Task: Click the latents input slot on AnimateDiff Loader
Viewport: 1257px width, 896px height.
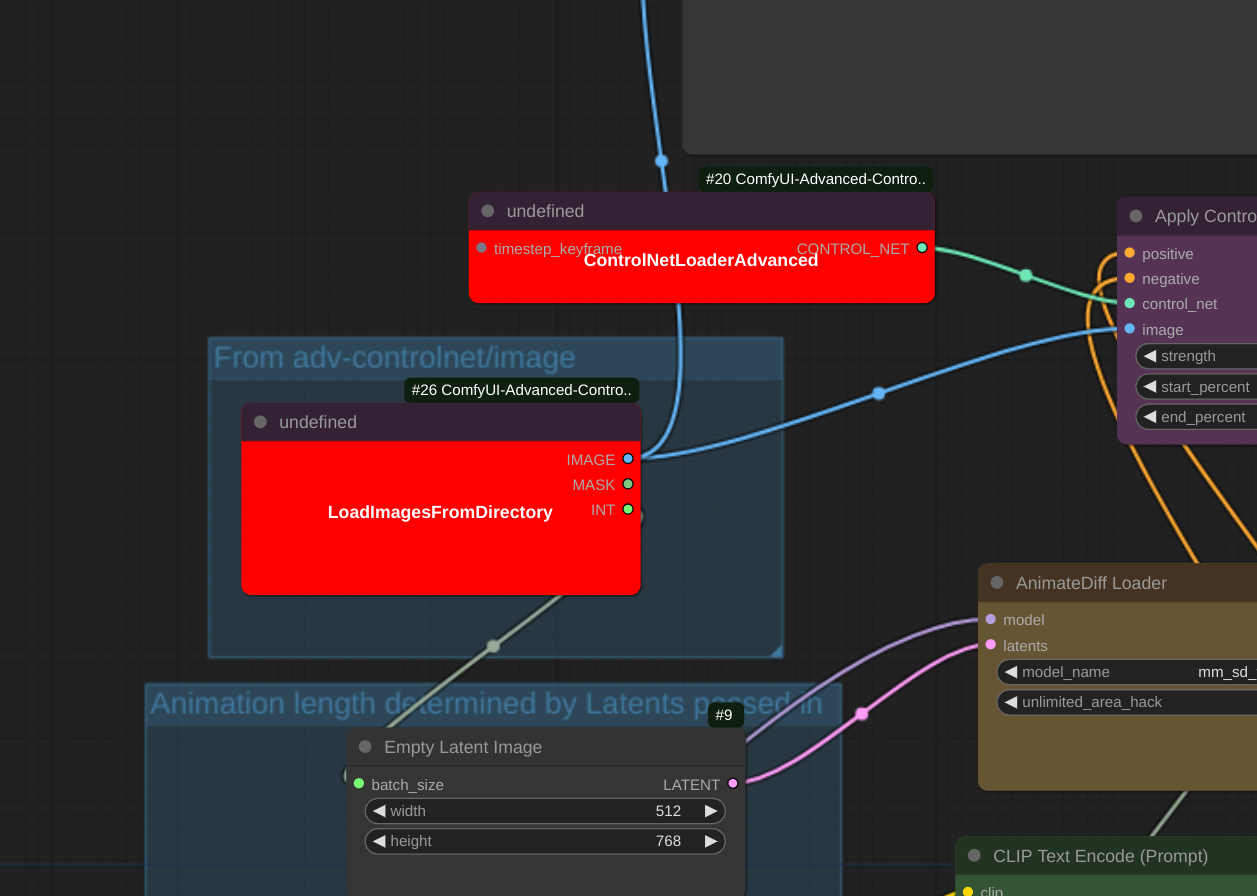Action: click(x=990, y=646)
